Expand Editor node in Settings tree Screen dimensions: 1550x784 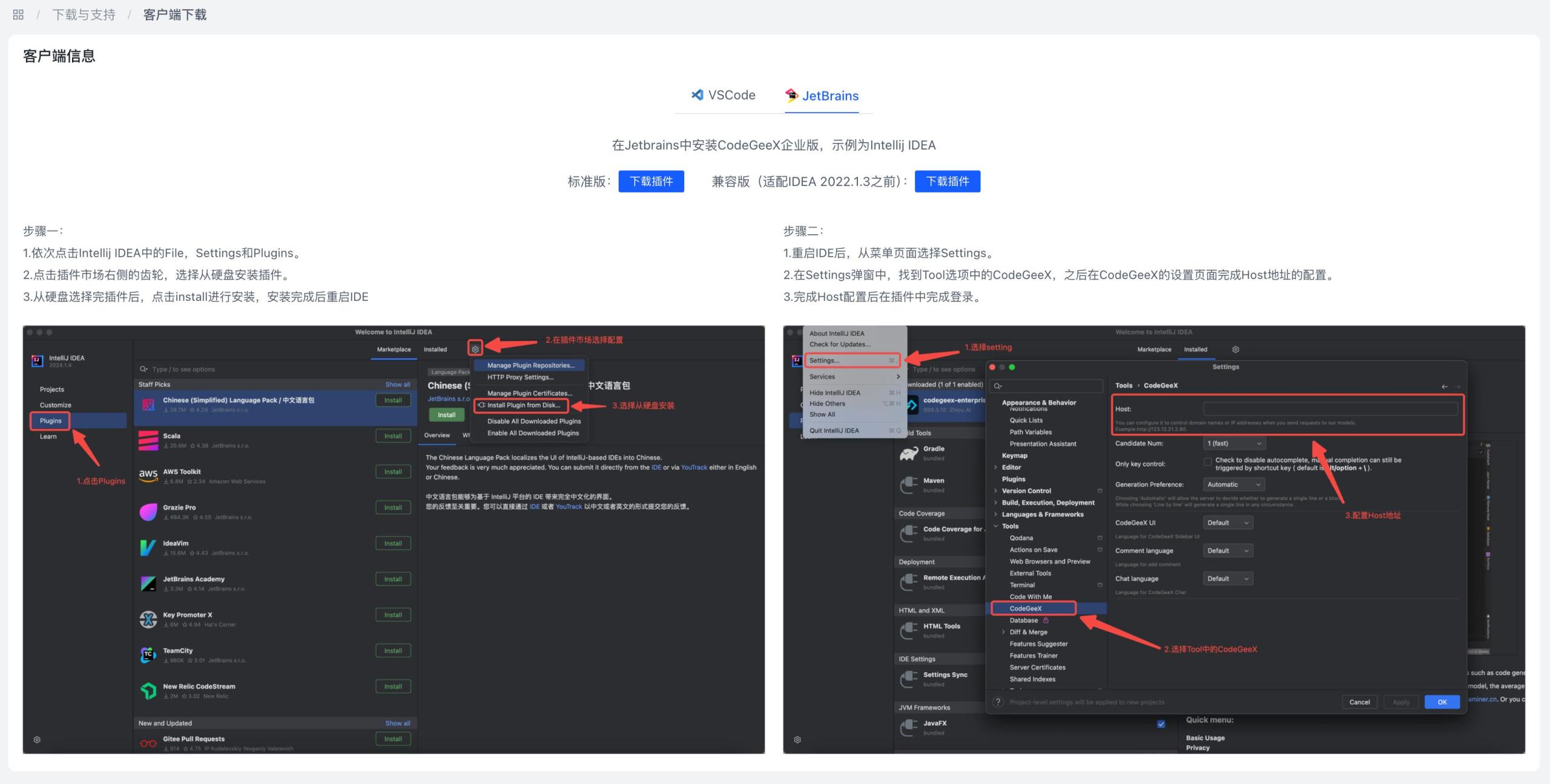pos(996,467)
